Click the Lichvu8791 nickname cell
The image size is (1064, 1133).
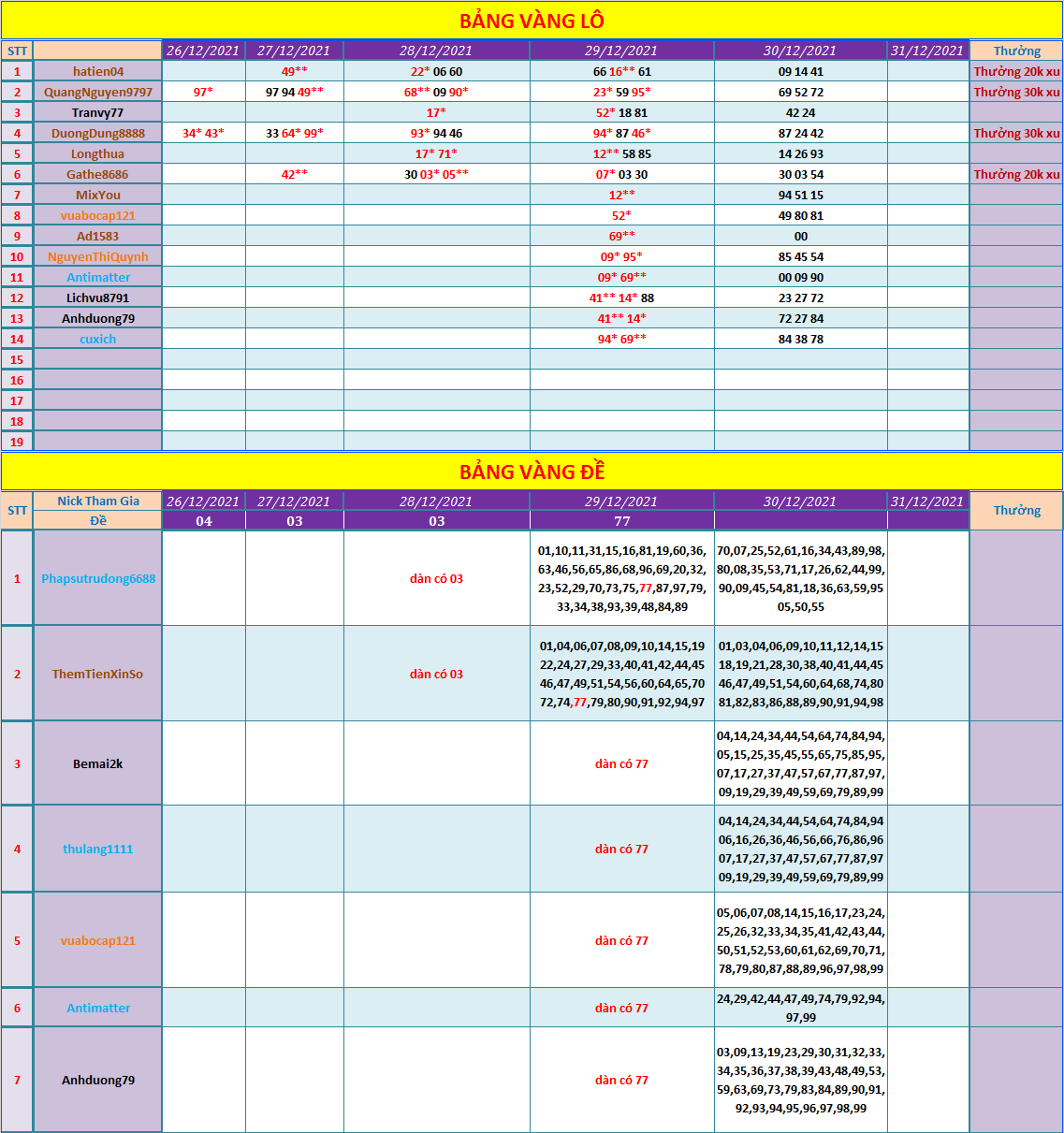[x=98, y=298]
